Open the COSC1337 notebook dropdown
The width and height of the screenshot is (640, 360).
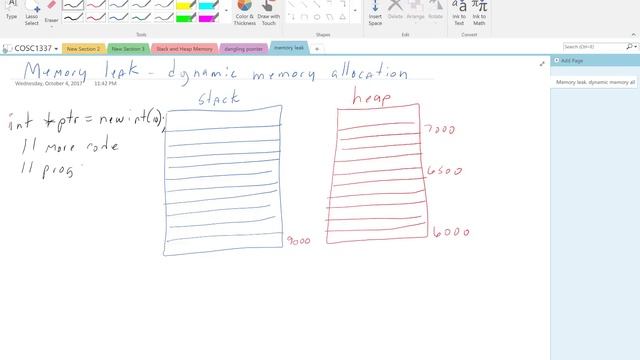pyautogui.click(x=56, y=49)
